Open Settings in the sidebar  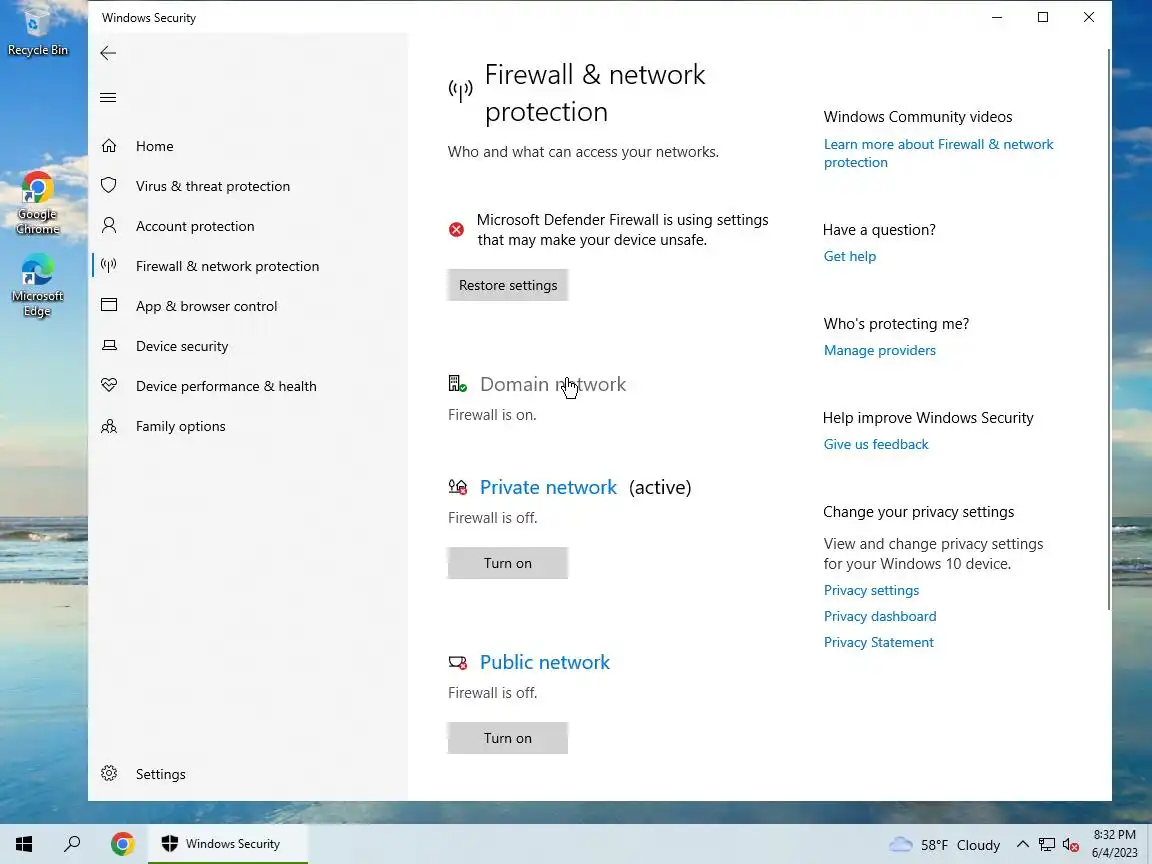coord(160,774)
